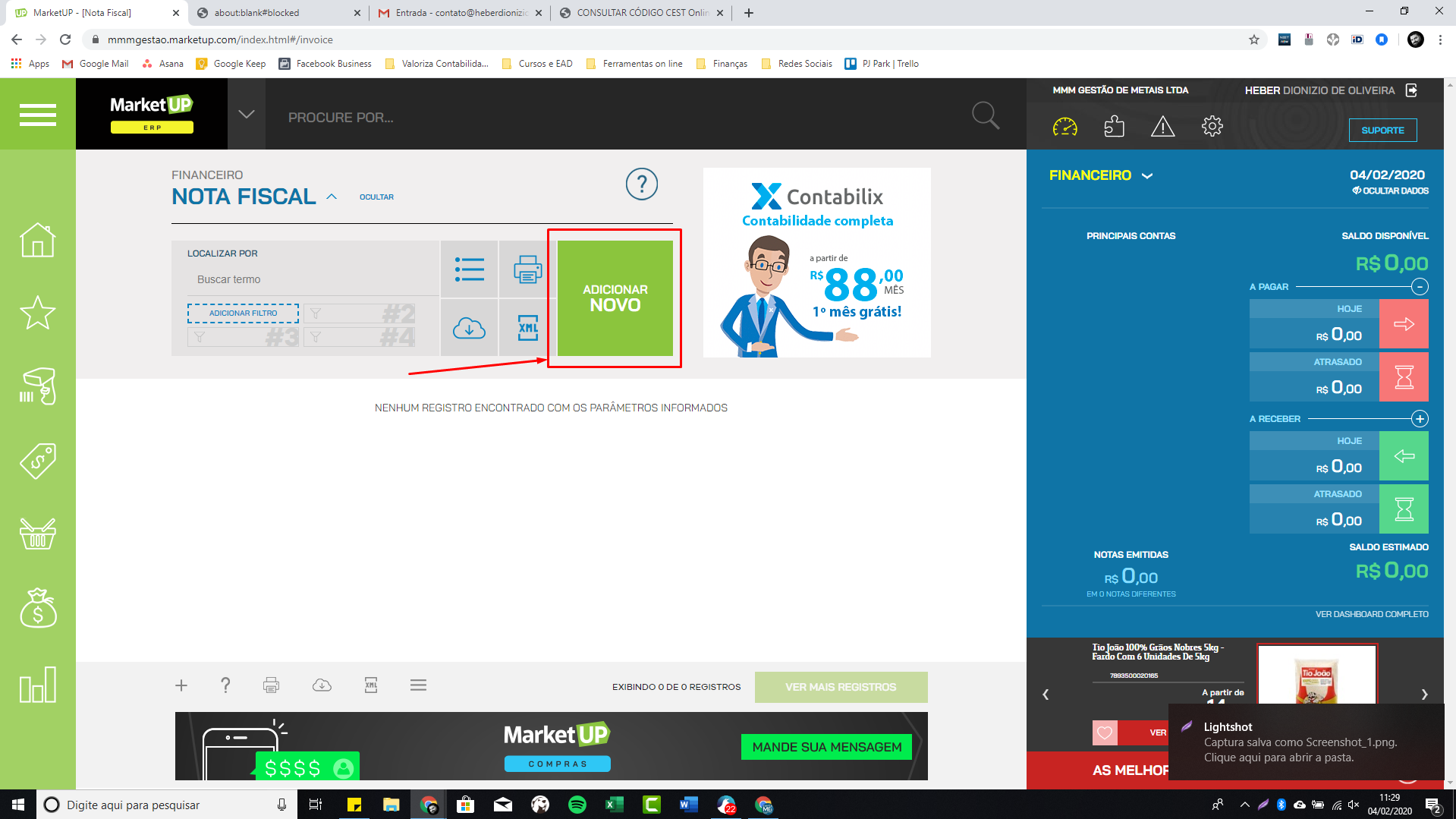This screenshot has width=1456, height=819.
Task: Expand the A Receber section plus
Action: click(x=1420, y=419)
